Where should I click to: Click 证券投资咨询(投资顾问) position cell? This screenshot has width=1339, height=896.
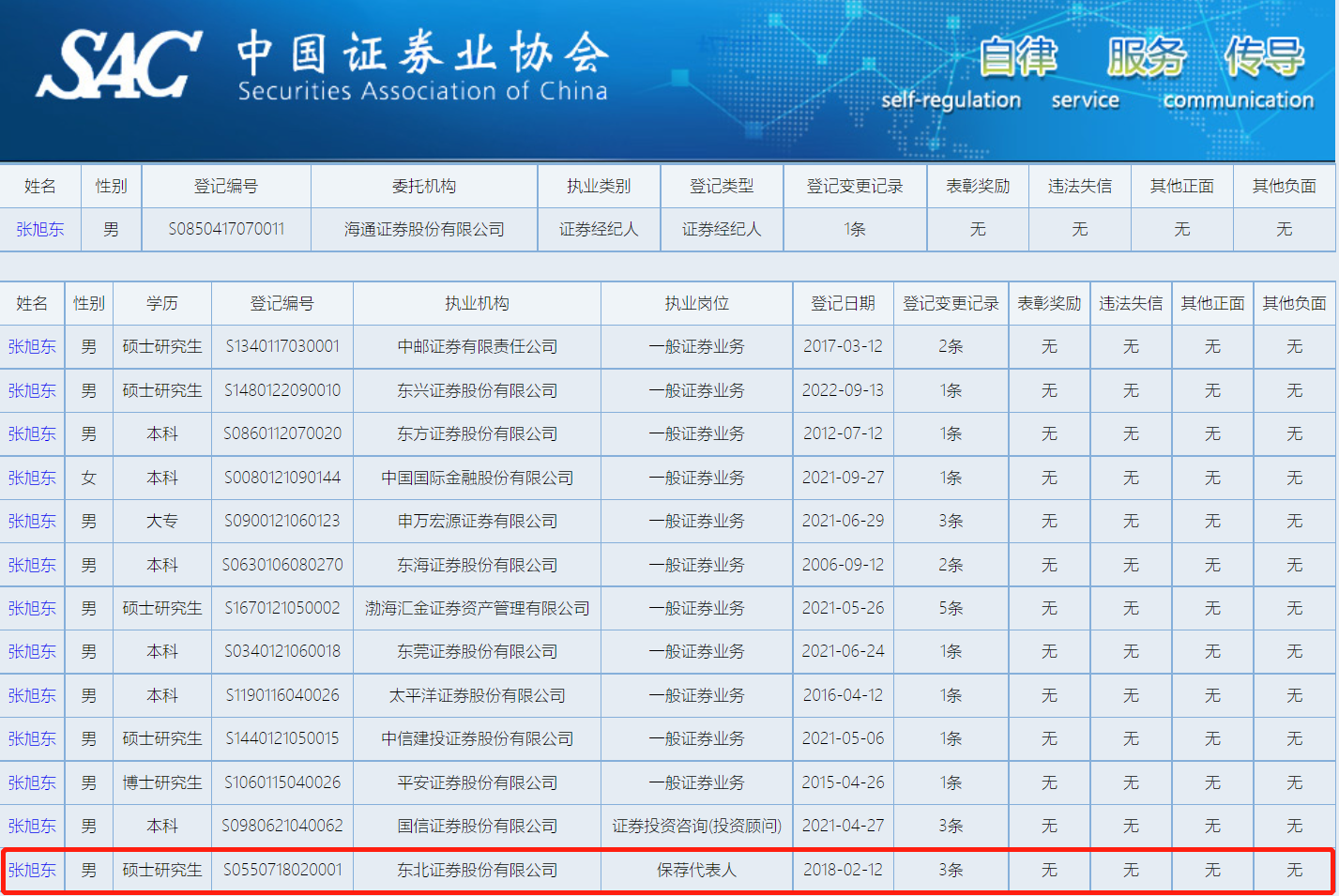click(696, 826)
